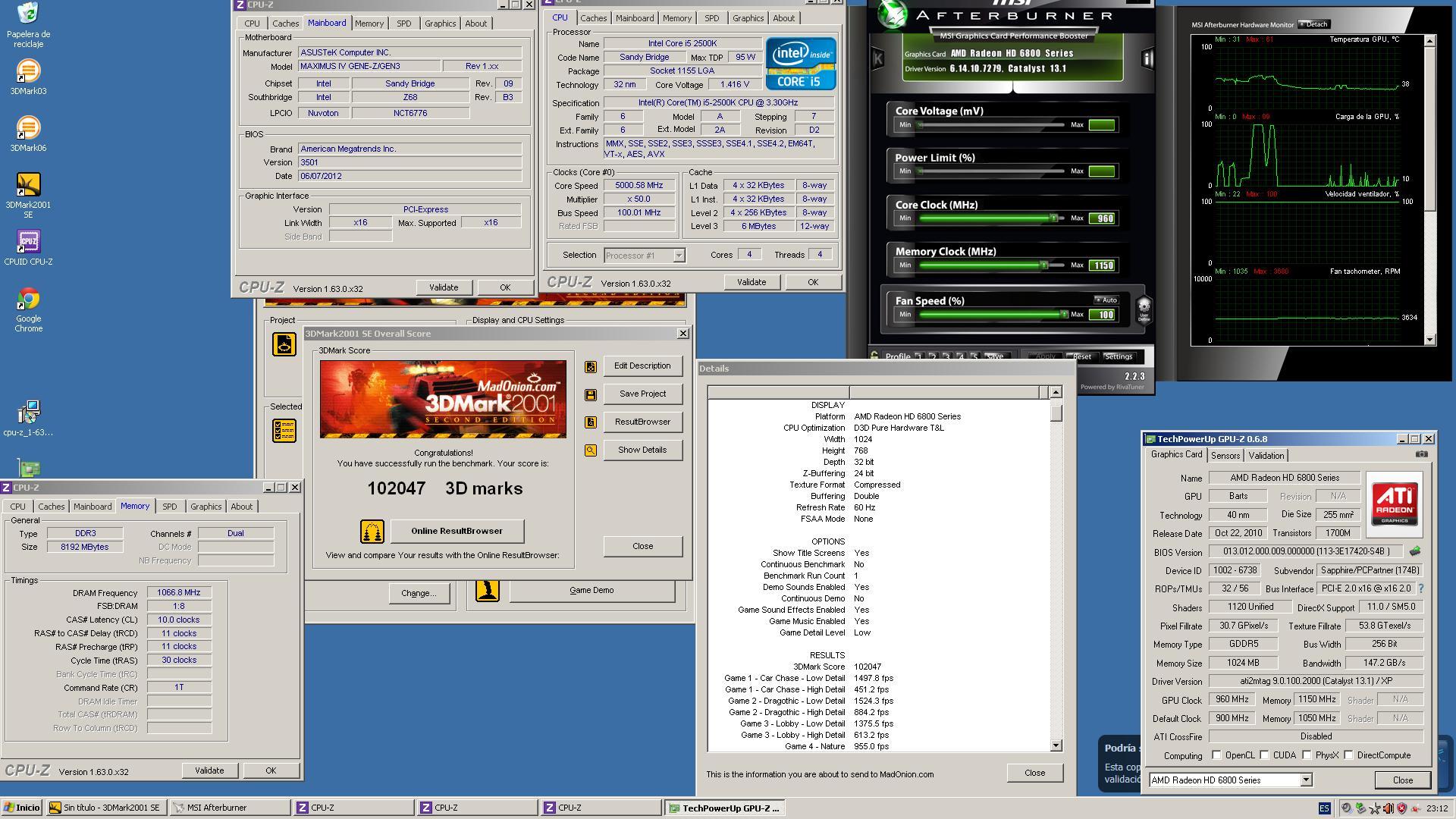Click the Memory Clock slider handle
Screen dimensions: 1456x819
tap(1044, 265)
